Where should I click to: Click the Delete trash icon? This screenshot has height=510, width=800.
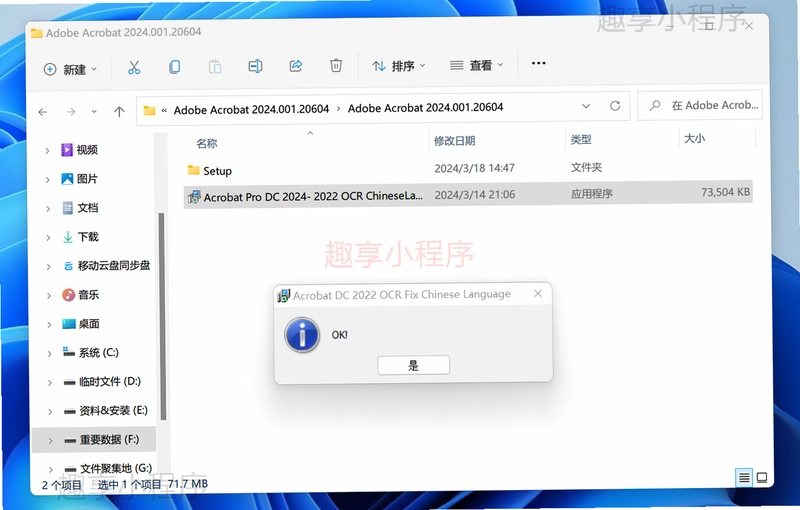(336, 65)
